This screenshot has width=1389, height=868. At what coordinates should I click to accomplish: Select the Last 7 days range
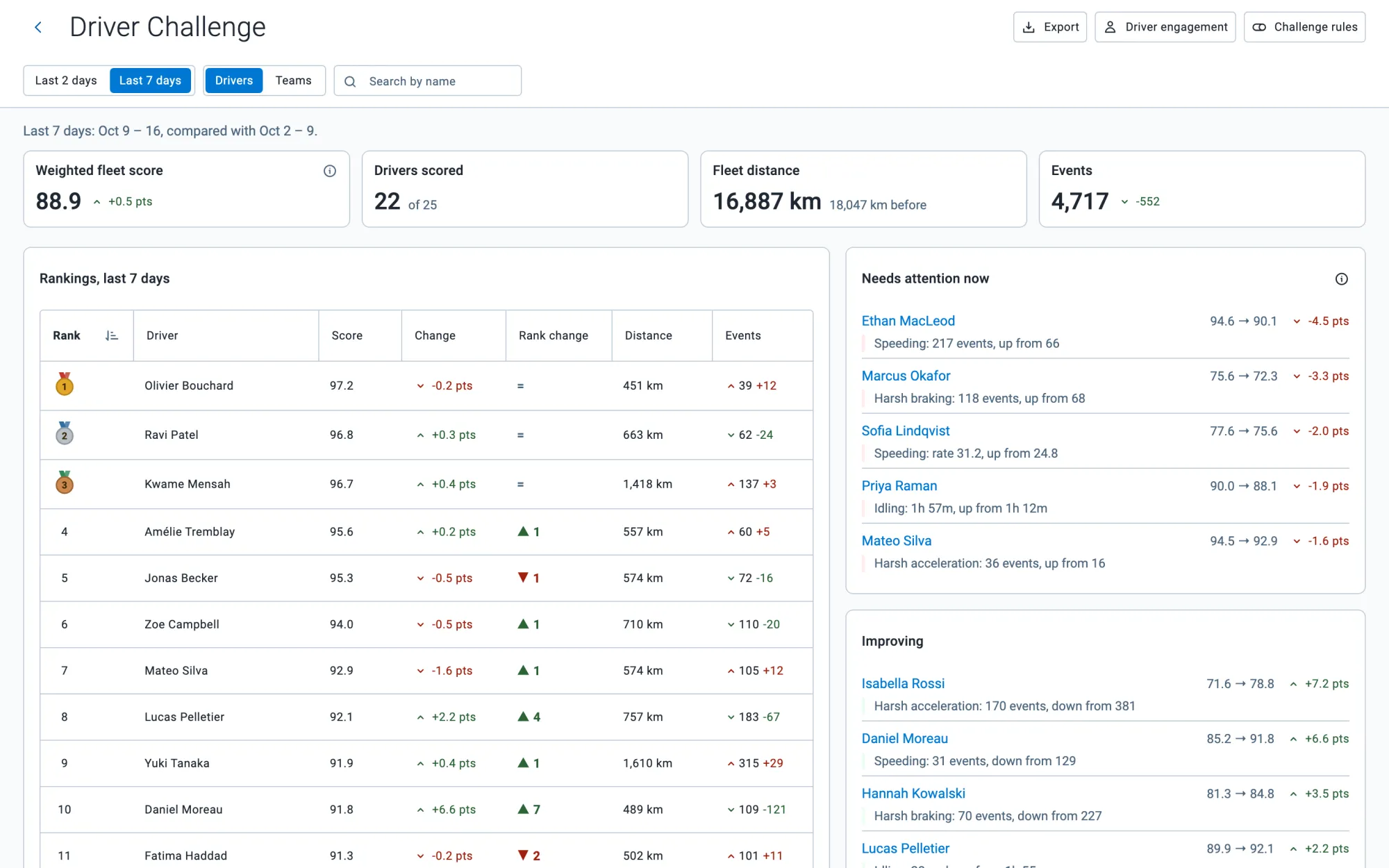click(150, 81)
